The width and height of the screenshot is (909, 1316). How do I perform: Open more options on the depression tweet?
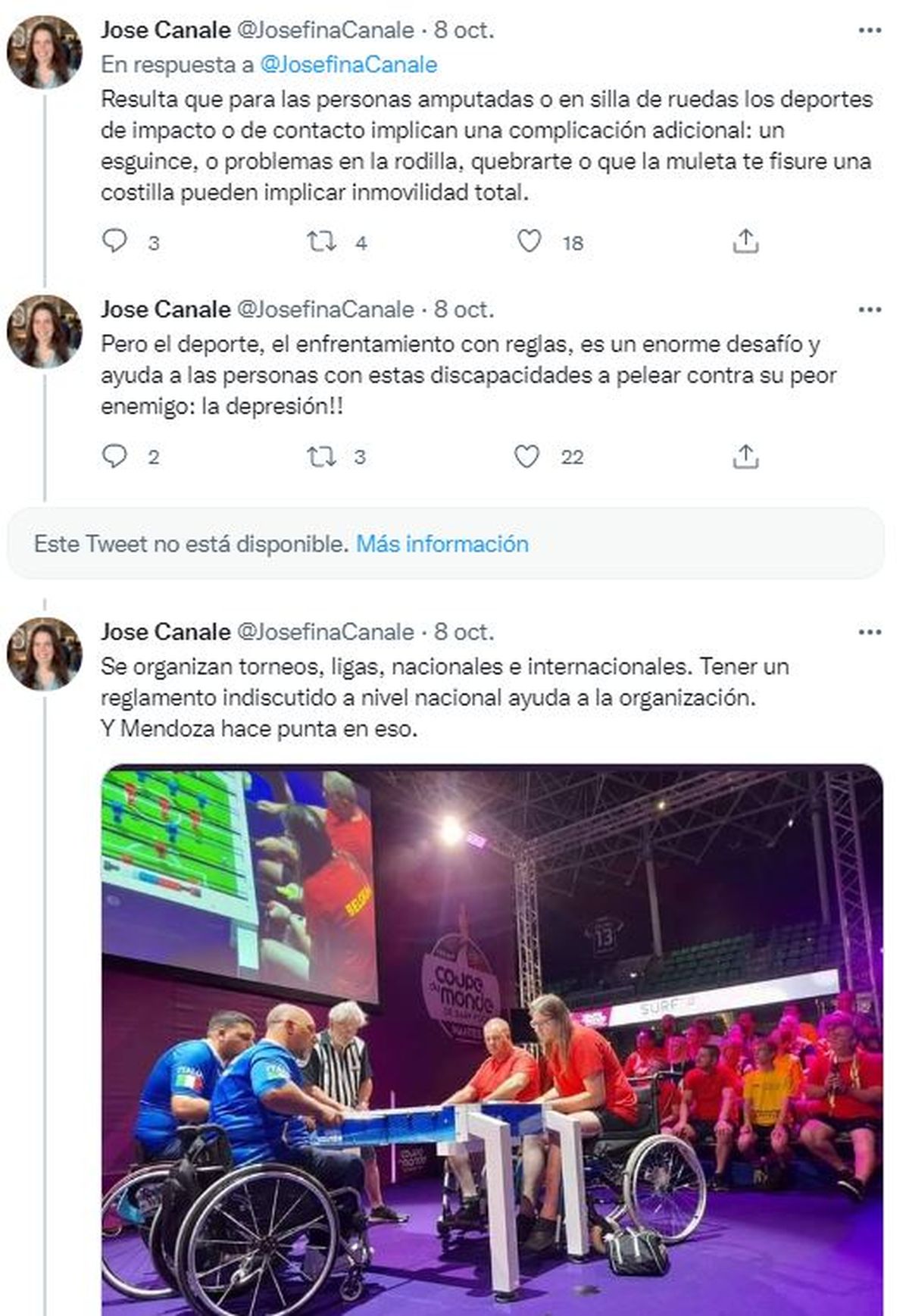[x=870, y=310]
